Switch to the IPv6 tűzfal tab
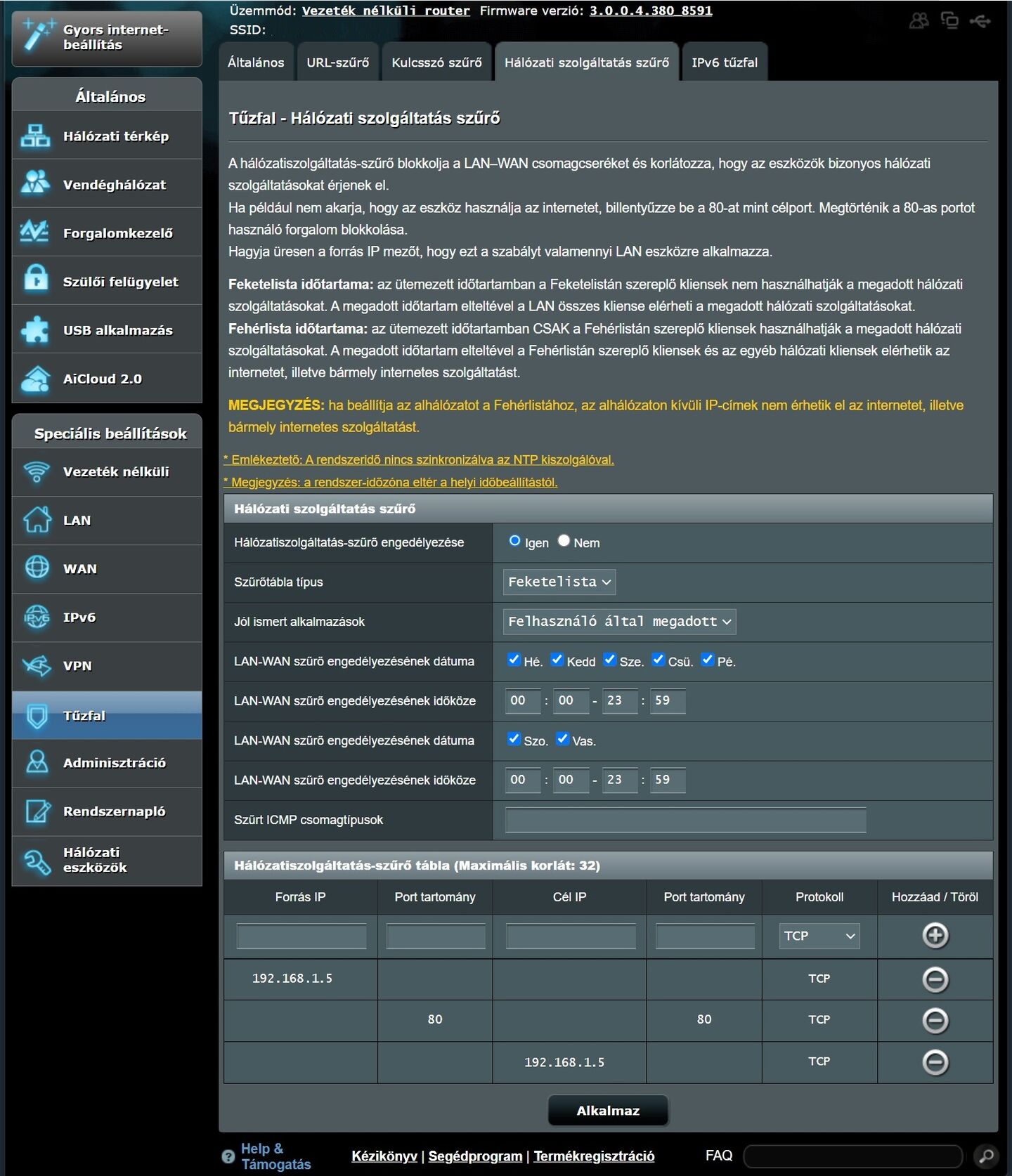1012x1176 pixels. [725, 63]
